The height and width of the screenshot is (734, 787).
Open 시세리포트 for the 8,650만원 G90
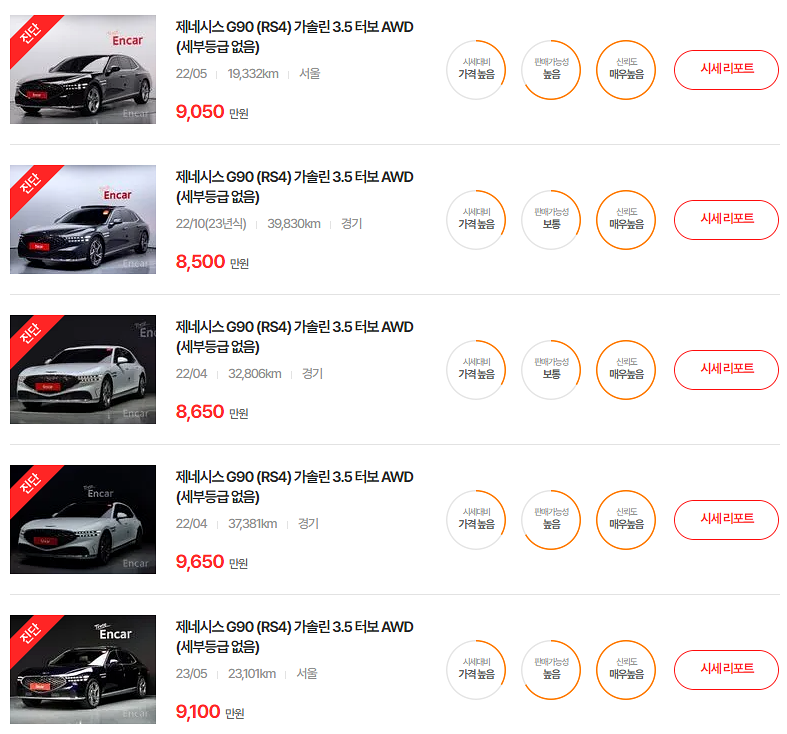[x=726, y=370]
